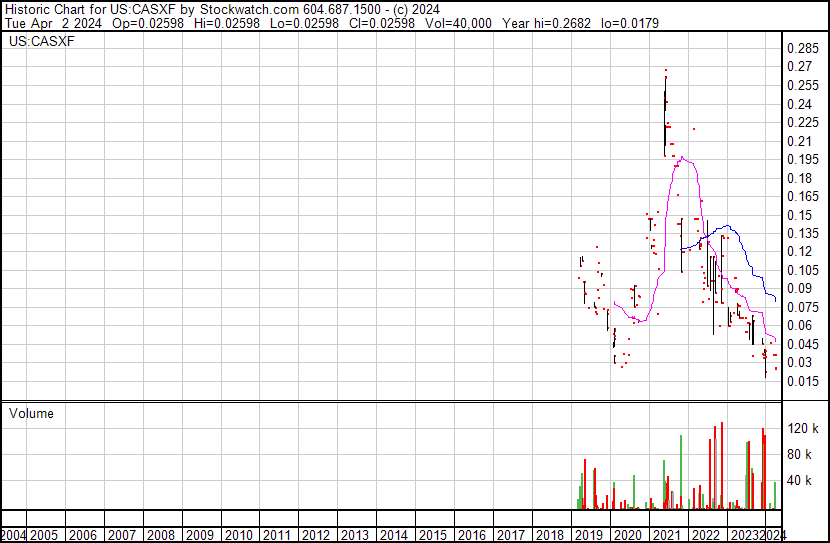This screenshot has height=543, width=830.
Task: Click the Year hi=0.2682 header value
Action: click(546, 23)
